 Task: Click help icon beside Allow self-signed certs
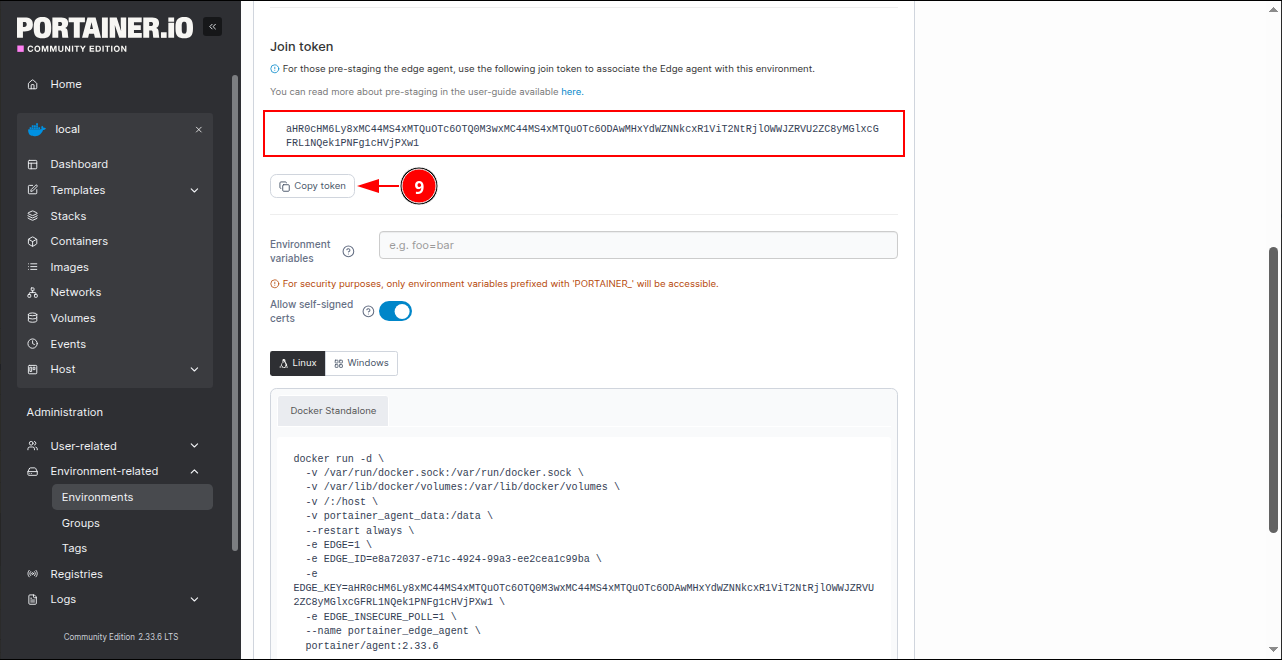pos(368,311)
